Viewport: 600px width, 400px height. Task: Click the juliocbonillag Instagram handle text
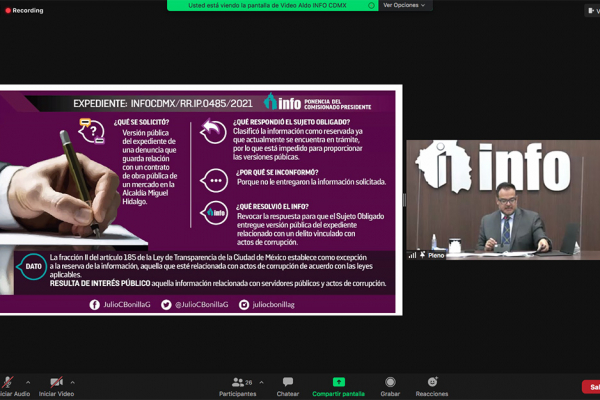pyautogui.click(x=273, y=305)
